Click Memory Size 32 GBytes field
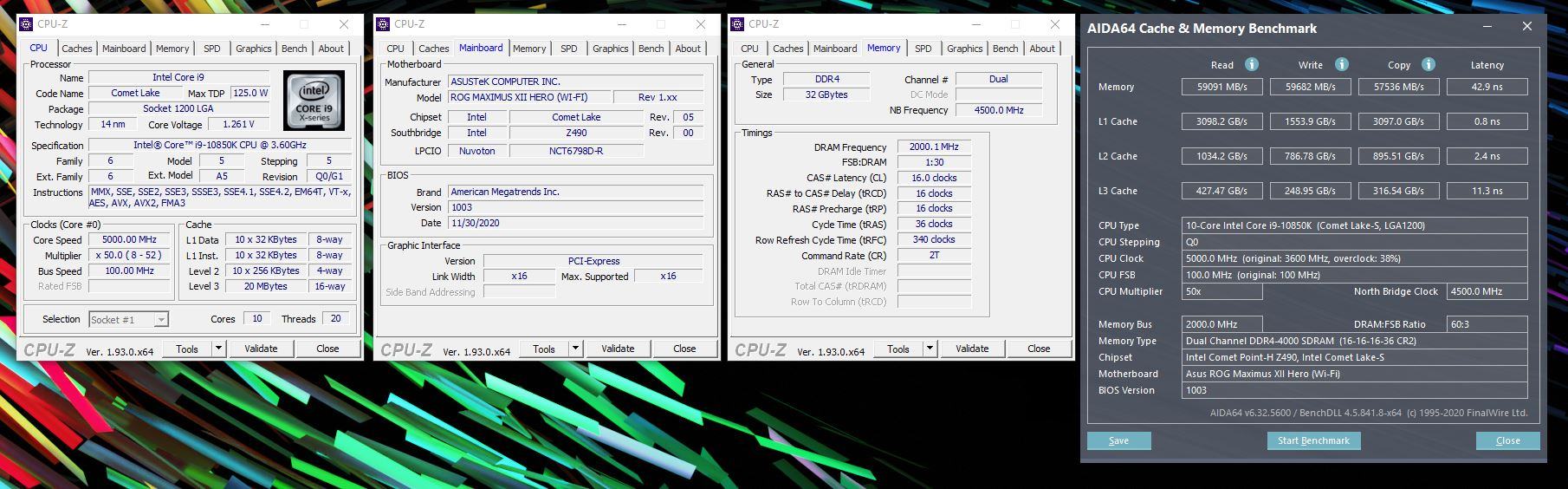Image resolution: width=1568 pixels, height=489 pixels. [826, 95]
